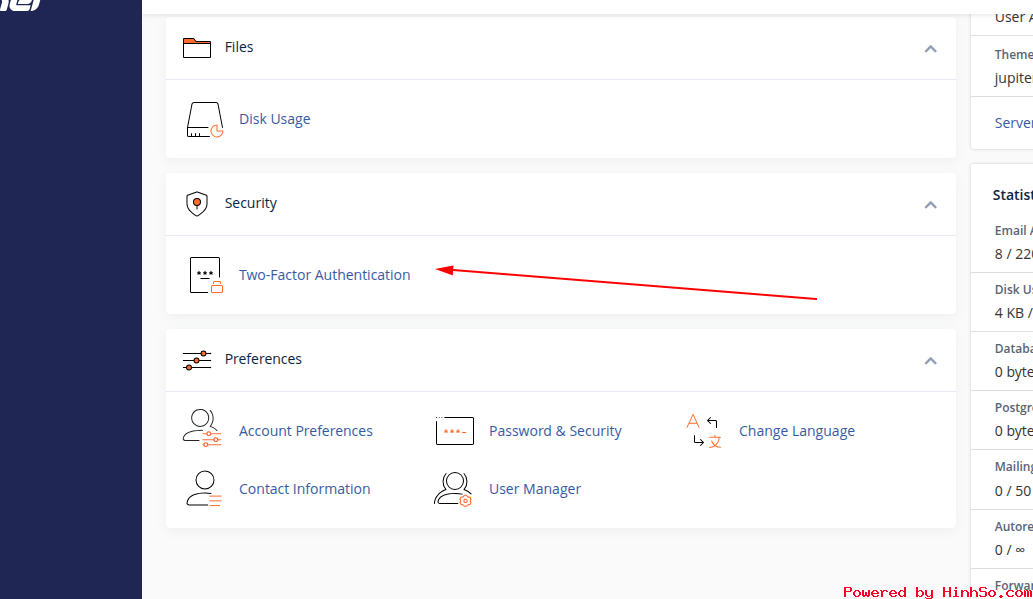Open the Change Language page
Image resolution: width=1033 pixels, height=599 pixels.
(796, 430)
